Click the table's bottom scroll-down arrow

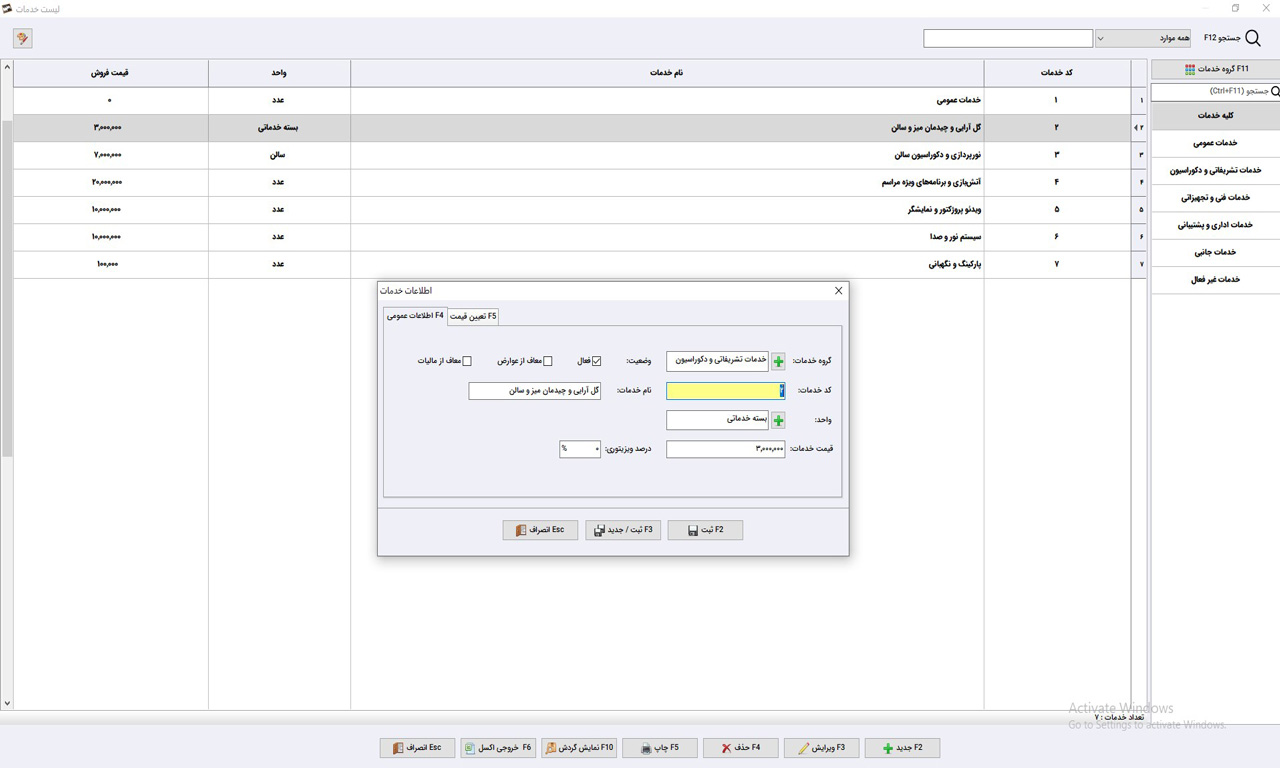[x=7, y=704]
